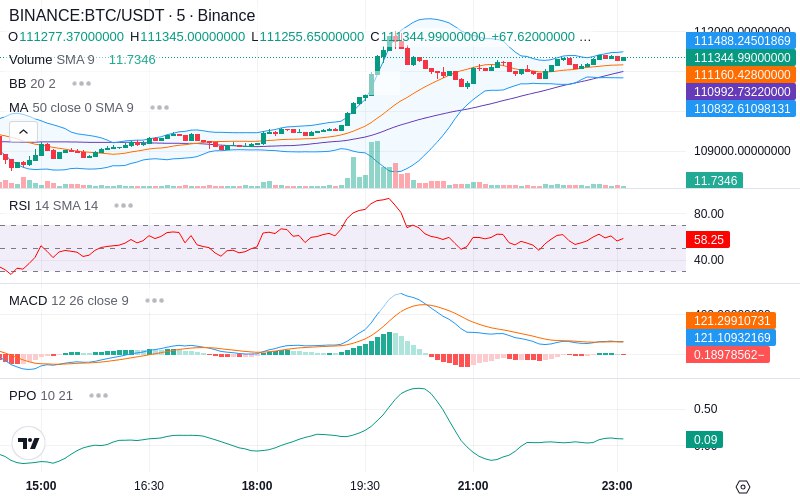The height and width of the screenshot is (500, 800).
Task: Open more options for PPO 10 21
Action: [98, 395]
